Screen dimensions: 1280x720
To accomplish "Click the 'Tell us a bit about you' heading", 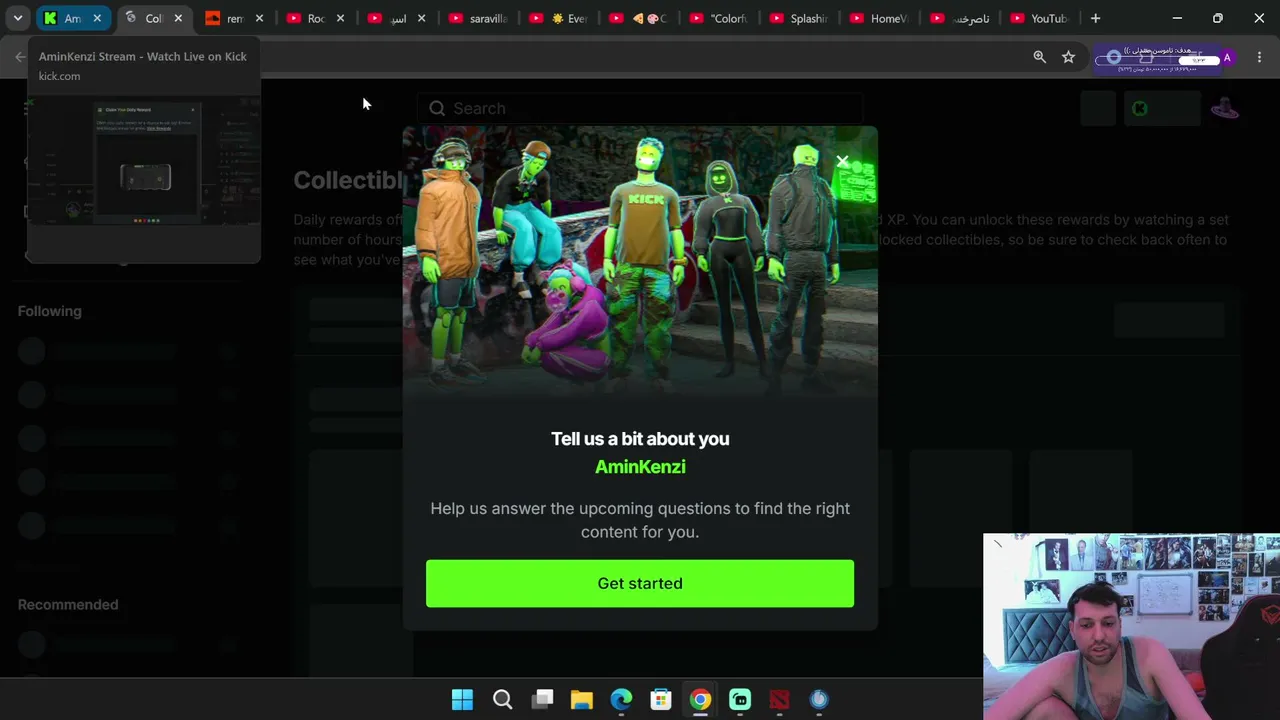I will point(640,439).
